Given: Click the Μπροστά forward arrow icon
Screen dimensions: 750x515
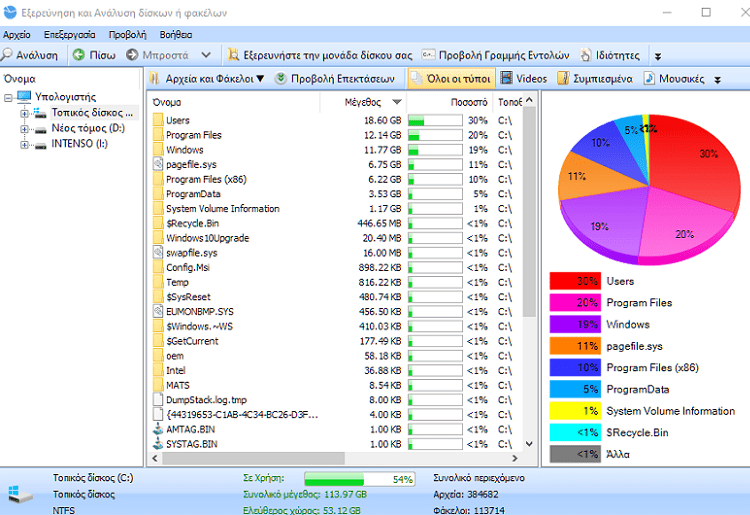Looking at the screenshot, I should tap(132, 55).
